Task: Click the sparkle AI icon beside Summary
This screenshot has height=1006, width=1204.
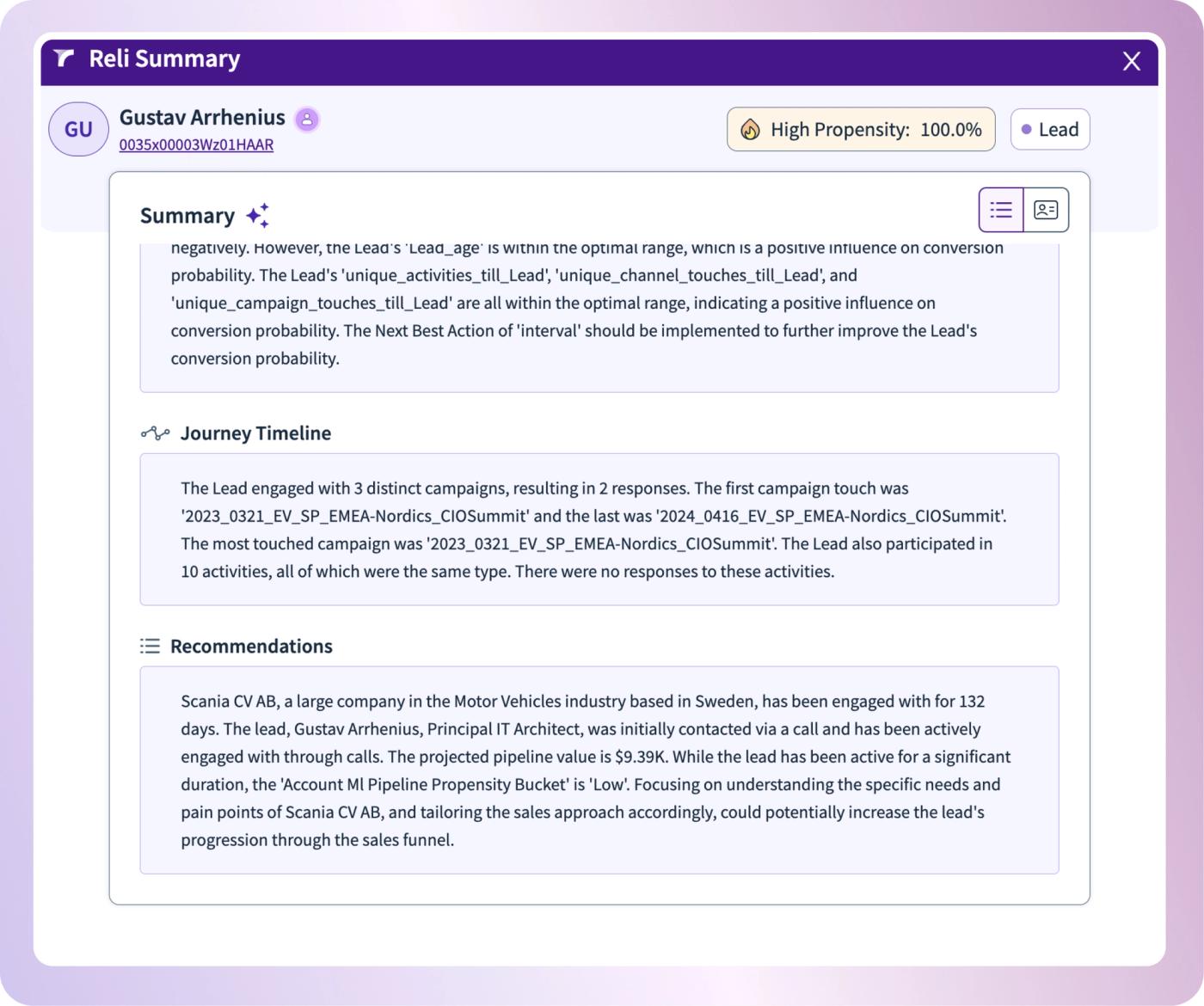Action: click(258, 215)
